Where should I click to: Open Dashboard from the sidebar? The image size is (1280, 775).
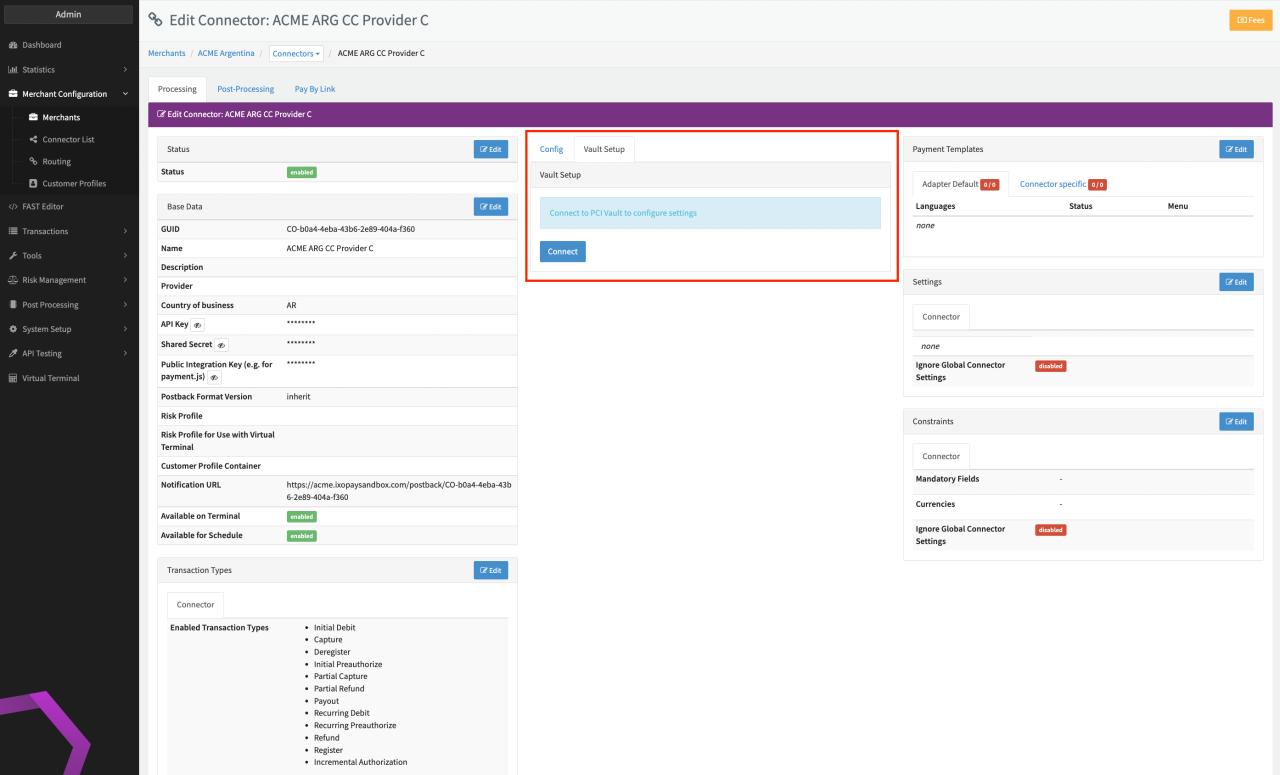click(x=41, y=45)
